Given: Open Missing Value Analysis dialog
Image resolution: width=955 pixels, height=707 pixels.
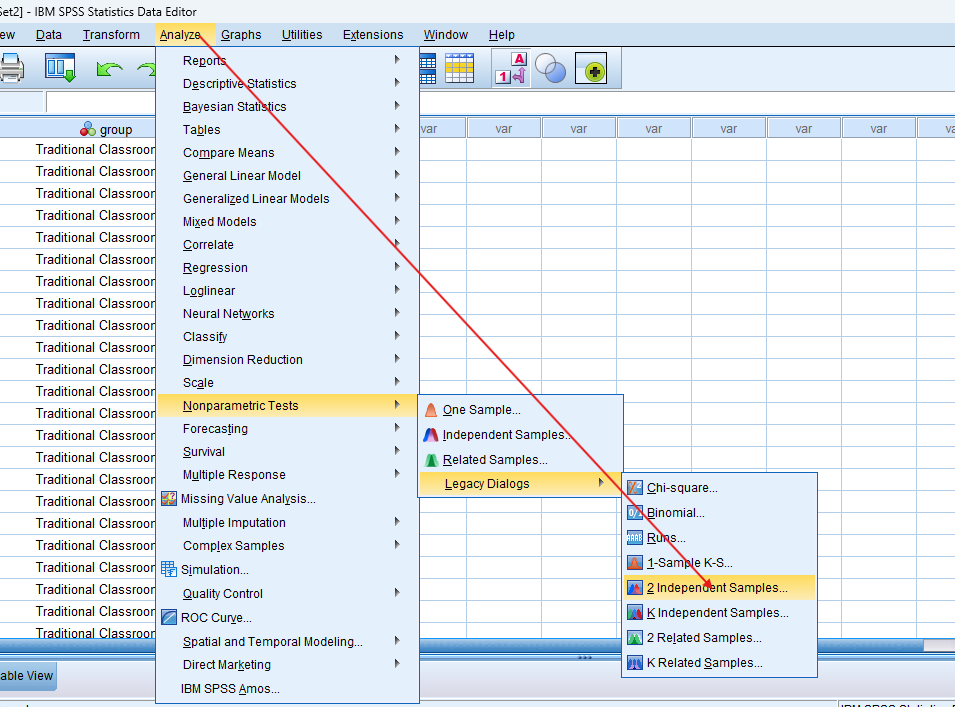Looking at the screenshot, I should [247, 499].
